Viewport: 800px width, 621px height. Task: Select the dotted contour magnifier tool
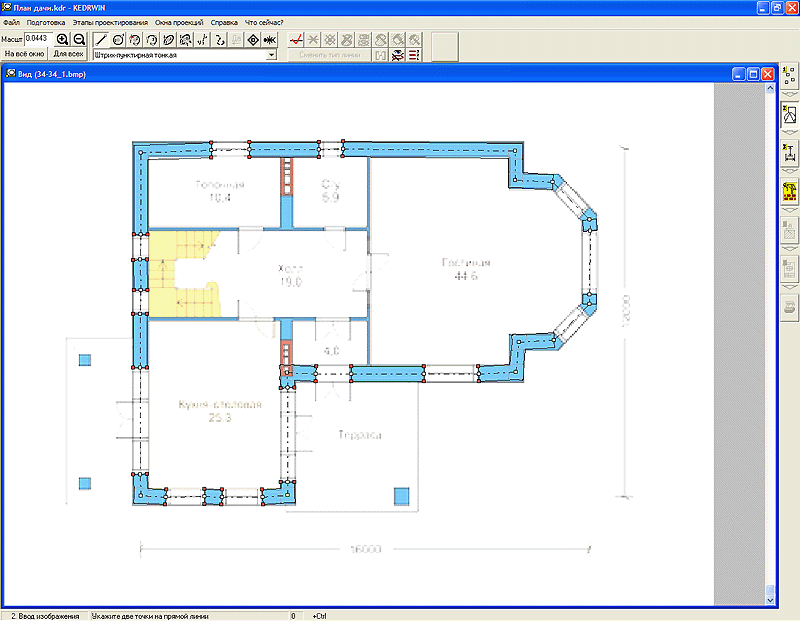click(x=185, y=40)
